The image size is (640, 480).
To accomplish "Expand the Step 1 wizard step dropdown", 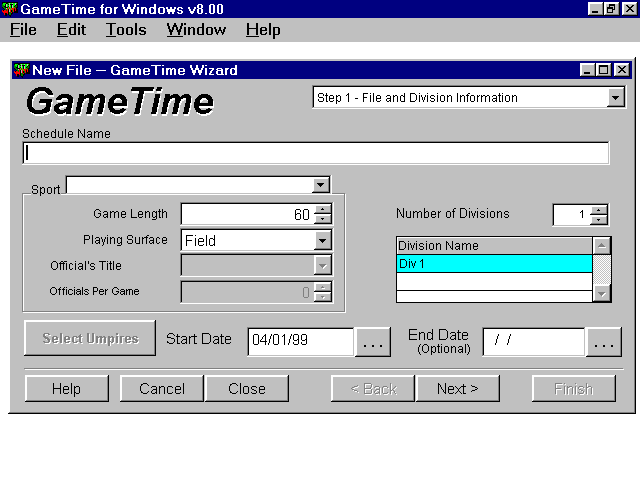I will click(x=616, y=98).
